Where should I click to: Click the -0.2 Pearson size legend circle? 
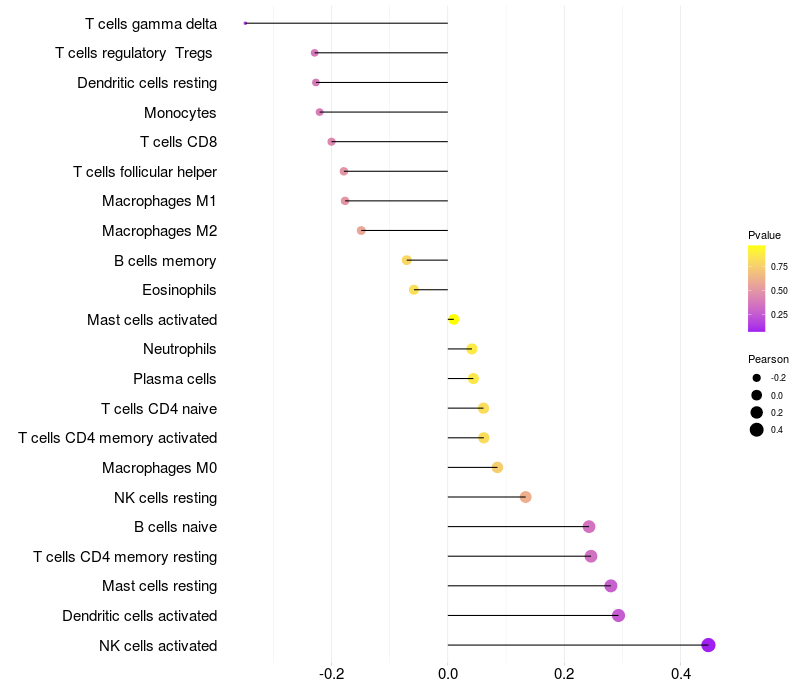click(757, 378)
